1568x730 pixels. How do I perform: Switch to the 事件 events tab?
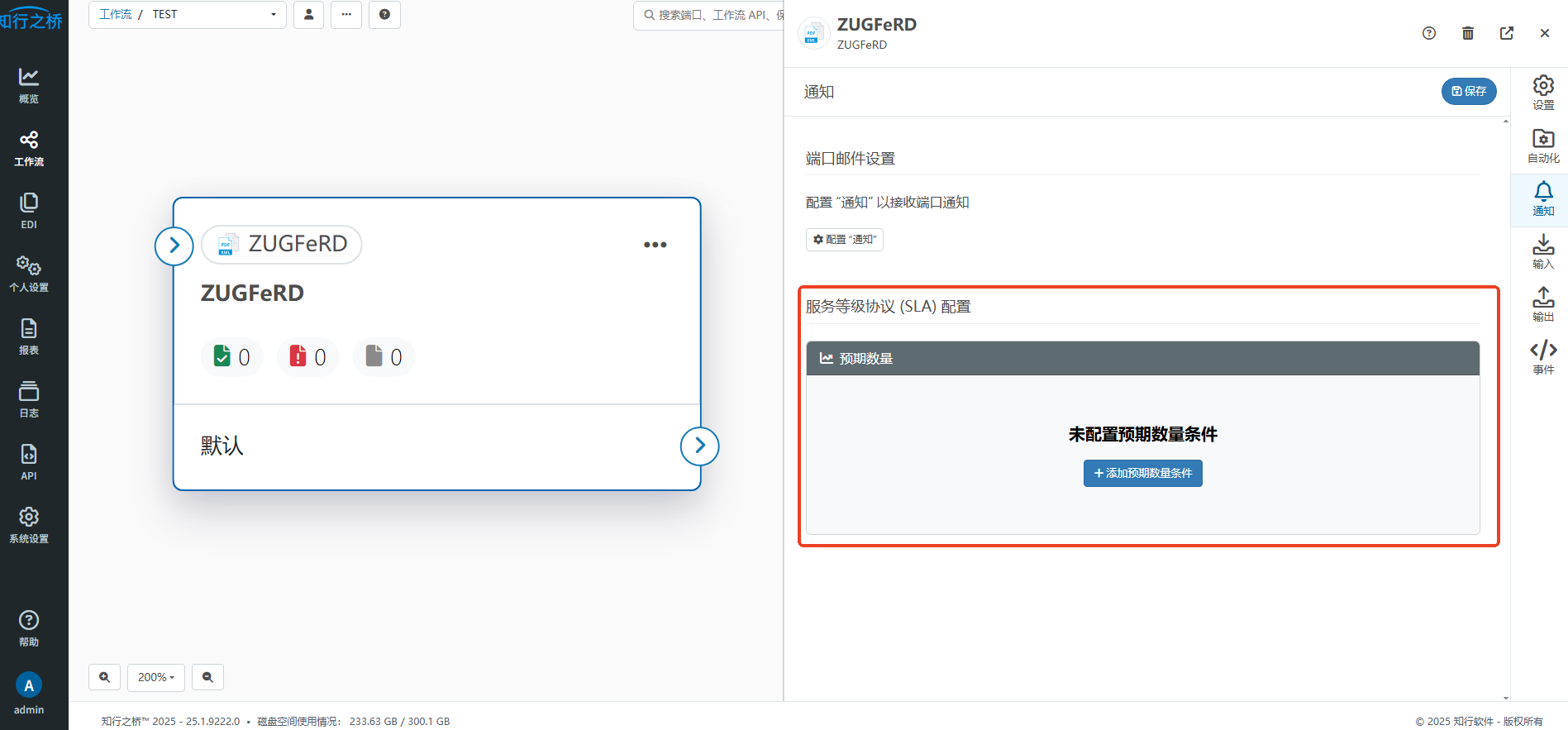(x=1542, y=357)
